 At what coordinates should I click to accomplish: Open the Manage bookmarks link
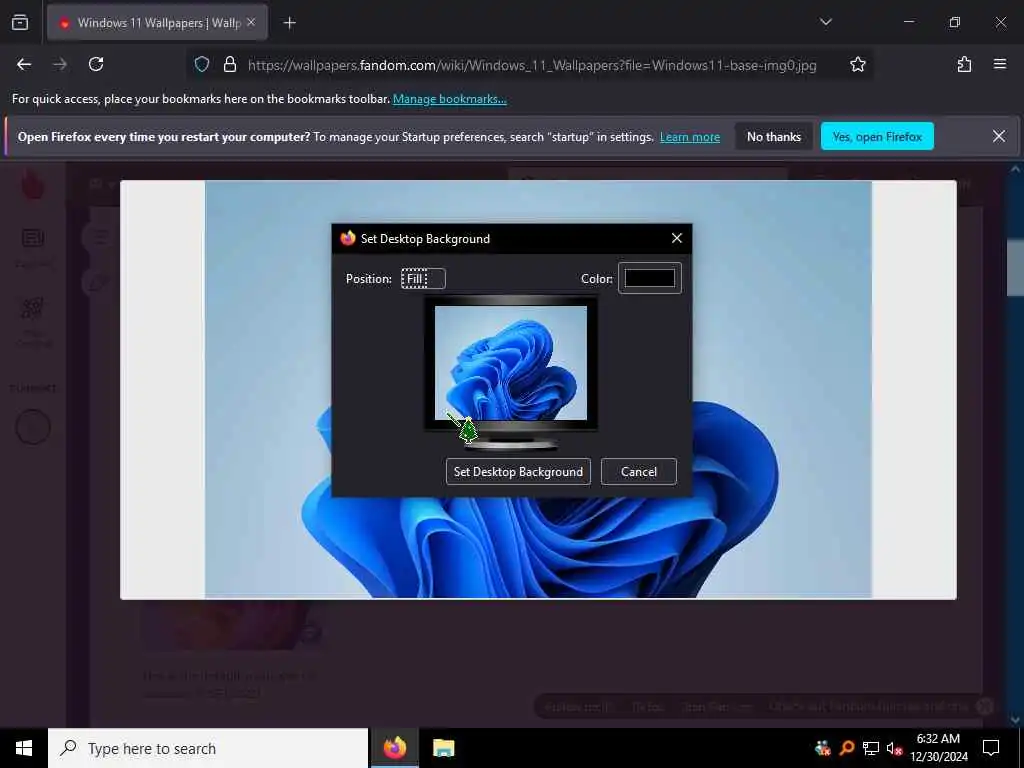coord(449,99)
